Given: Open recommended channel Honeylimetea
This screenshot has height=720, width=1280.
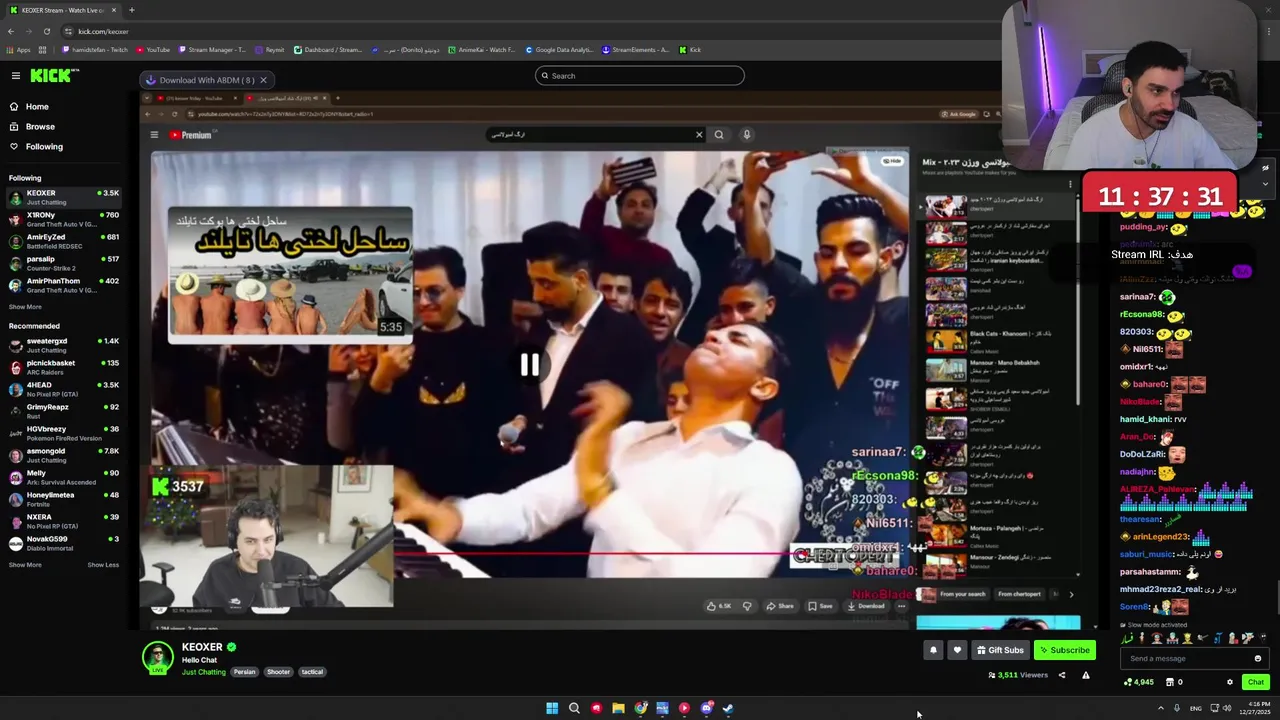Looking at the screenshot, I should click(x=63, y=499).
